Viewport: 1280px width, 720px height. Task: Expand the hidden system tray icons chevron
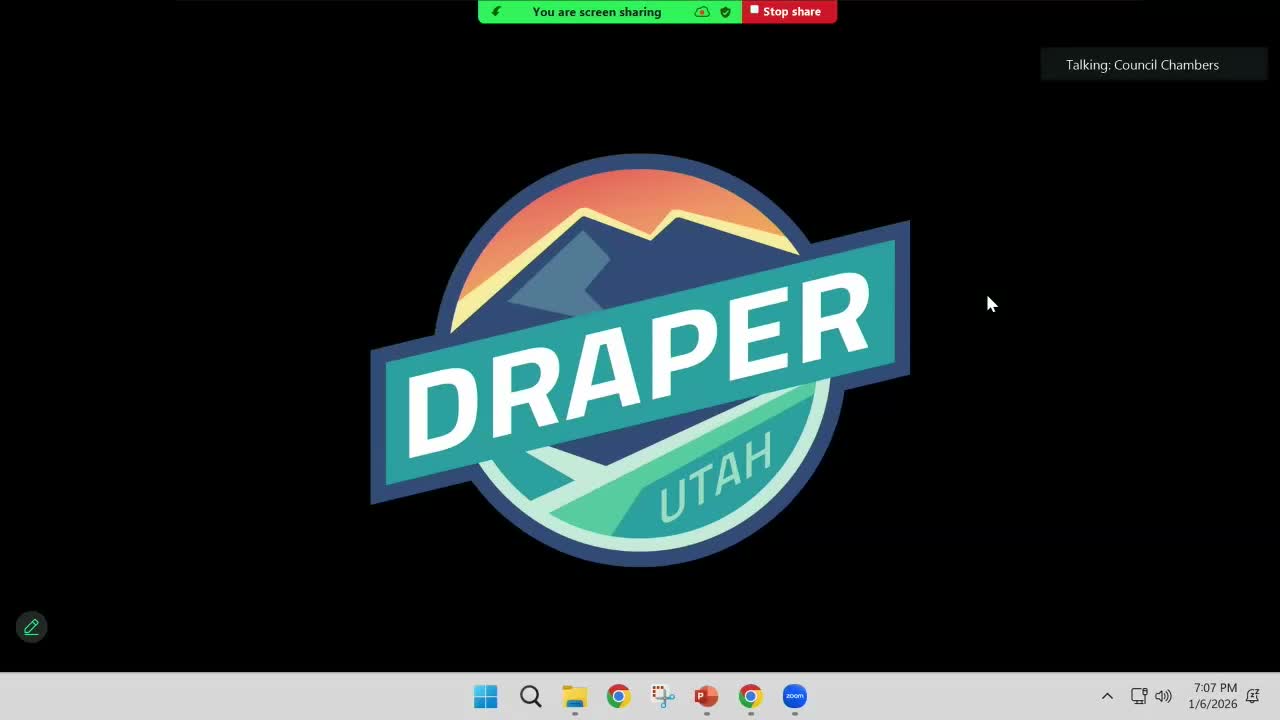pos(1107,697)
